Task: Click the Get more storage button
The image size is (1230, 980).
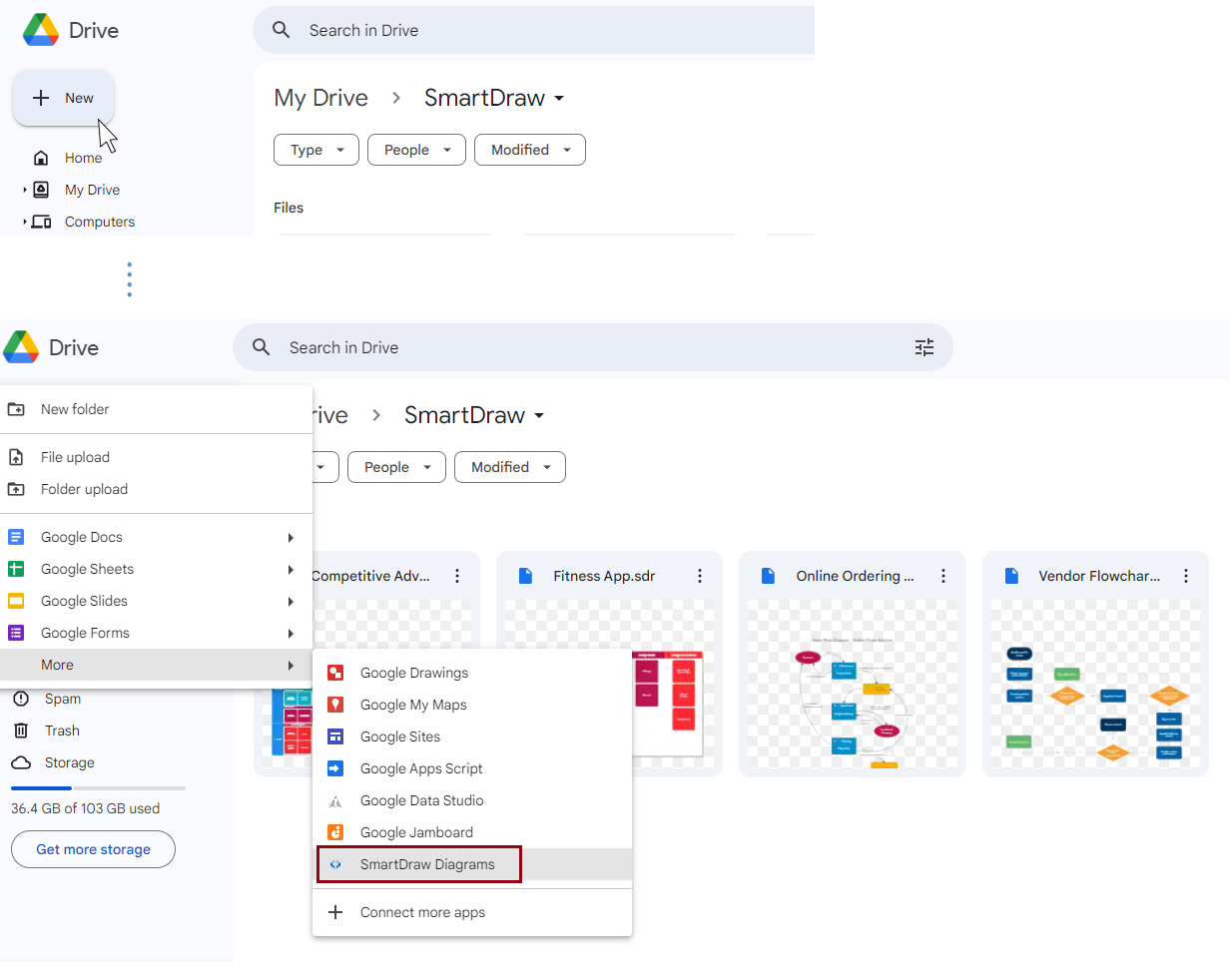Action: pyautogui.click(x=92, y=849)
